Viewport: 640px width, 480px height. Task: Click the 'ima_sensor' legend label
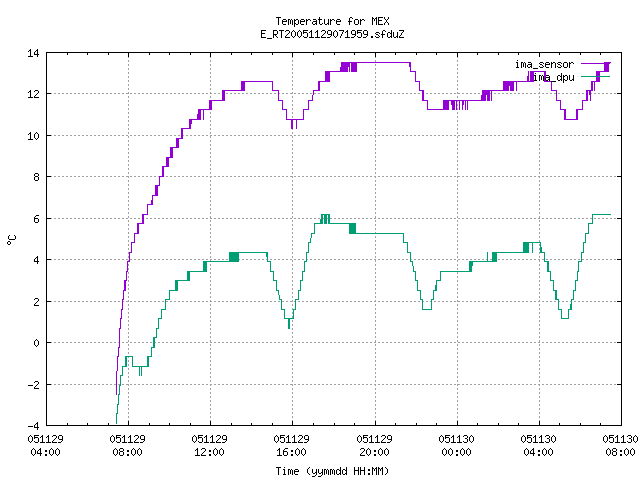coord(544,64)
